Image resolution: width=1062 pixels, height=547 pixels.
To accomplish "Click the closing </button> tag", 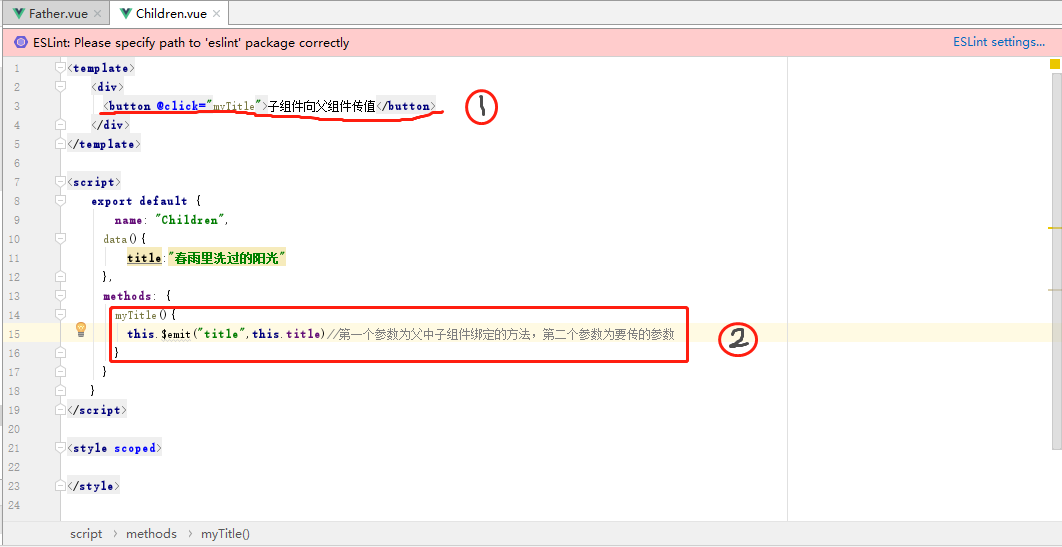I will pyautogui.click(x=406, y=106).
